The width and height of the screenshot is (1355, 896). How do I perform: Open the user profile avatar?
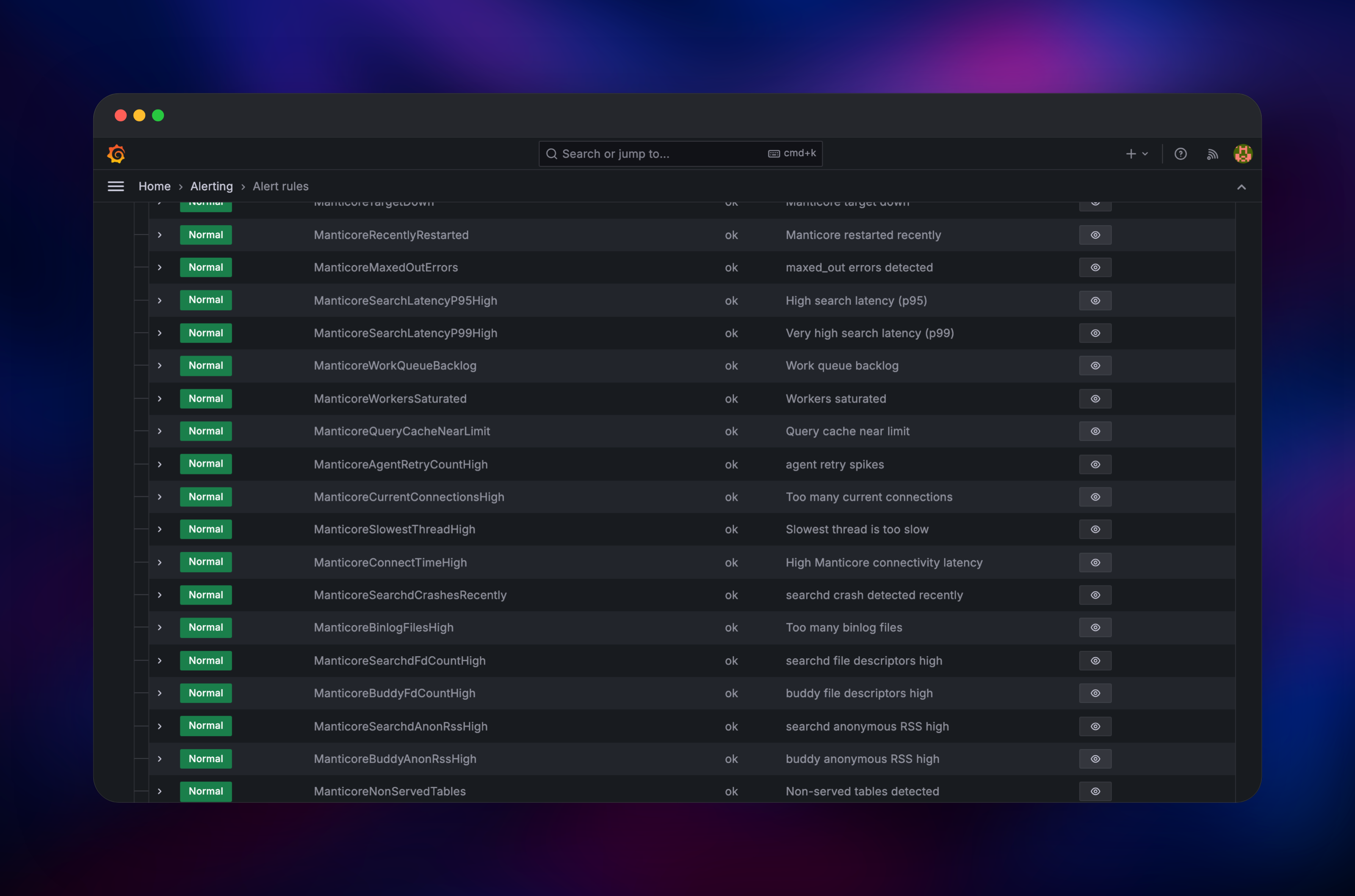pyautogui.click(x=1243, y=154)
